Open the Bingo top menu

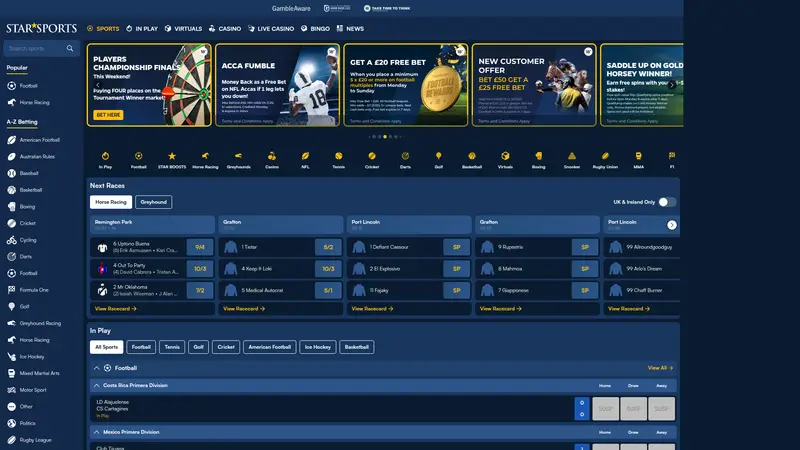click(315, 29)
